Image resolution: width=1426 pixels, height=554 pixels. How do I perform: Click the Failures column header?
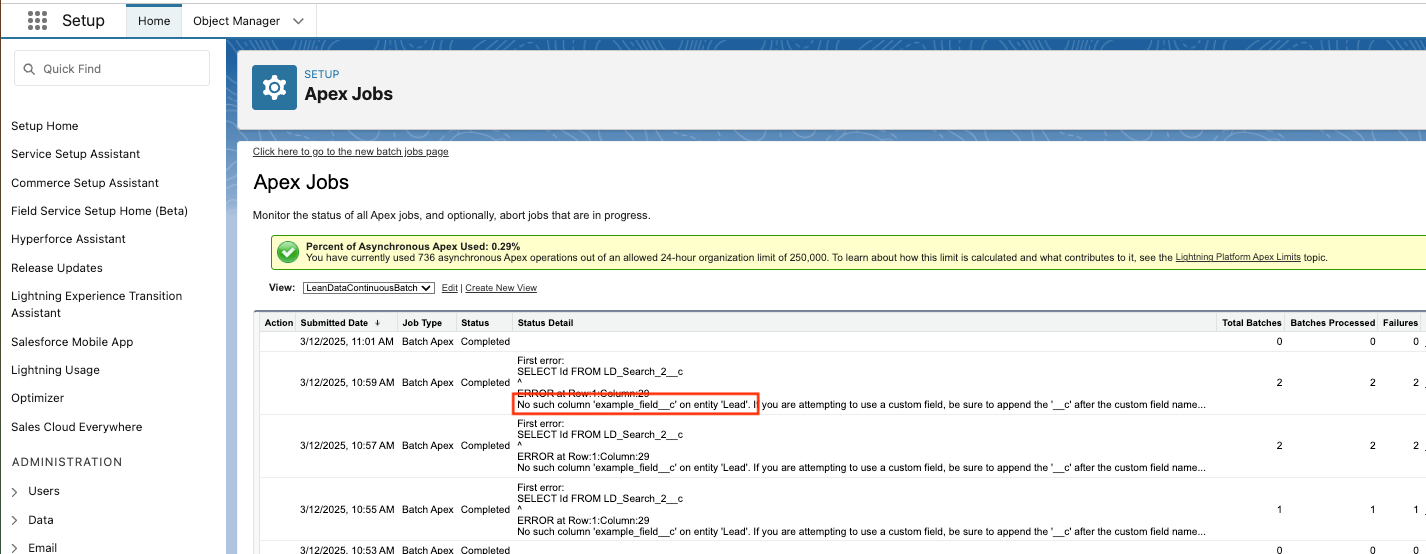pos(1401,323)
